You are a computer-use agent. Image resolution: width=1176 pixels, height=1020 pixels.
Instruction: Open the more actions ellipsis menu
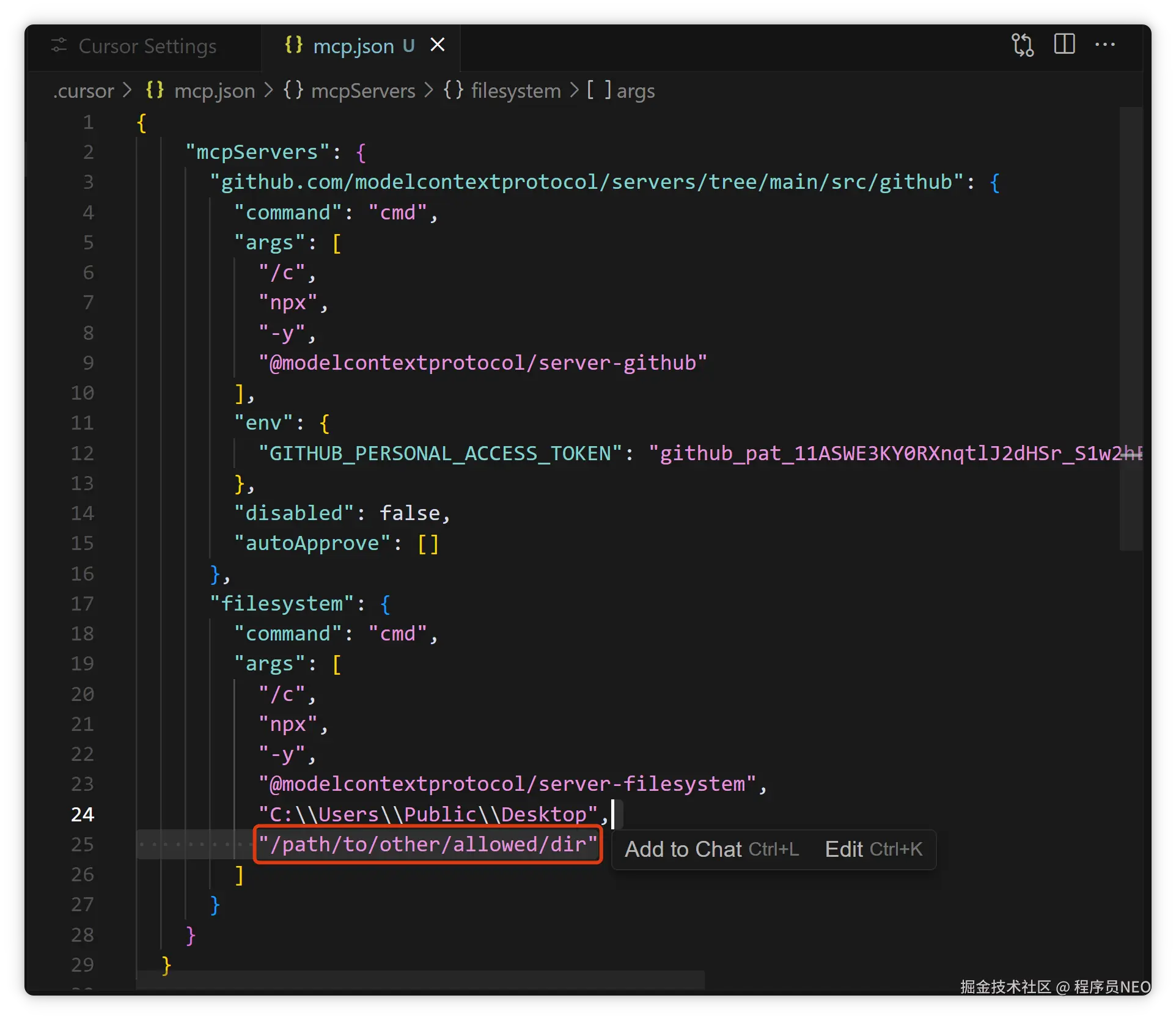(1104, 45)
